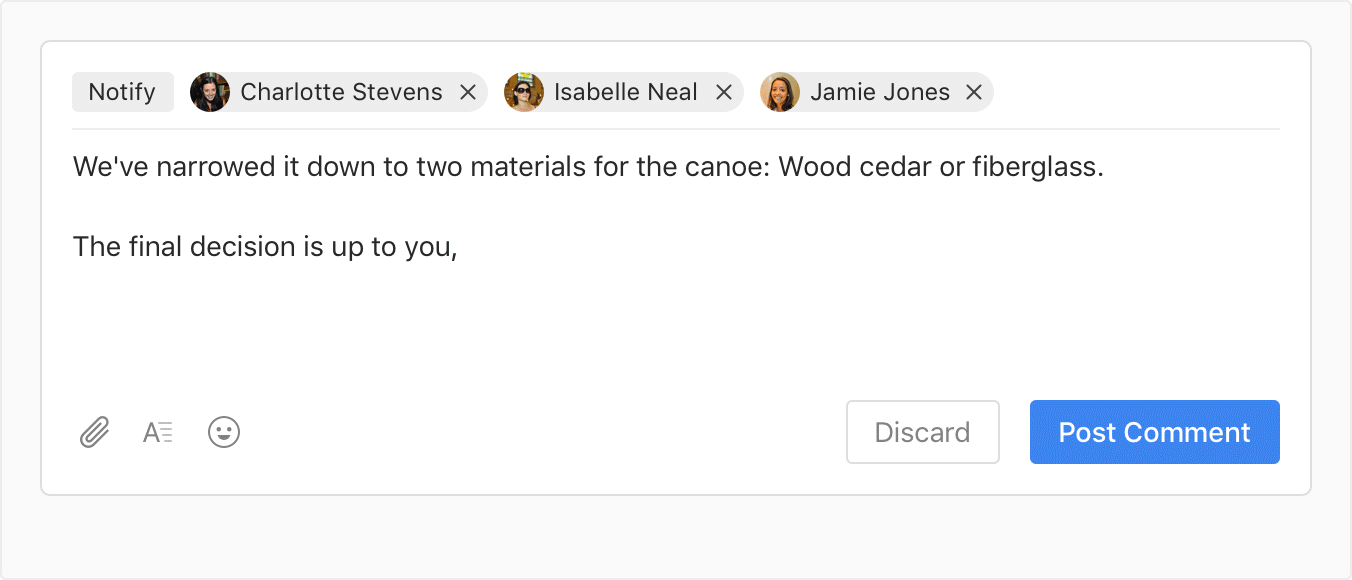
Task: Click empty notify row space after Jamie Jones
Action: tap(1137, 92)
